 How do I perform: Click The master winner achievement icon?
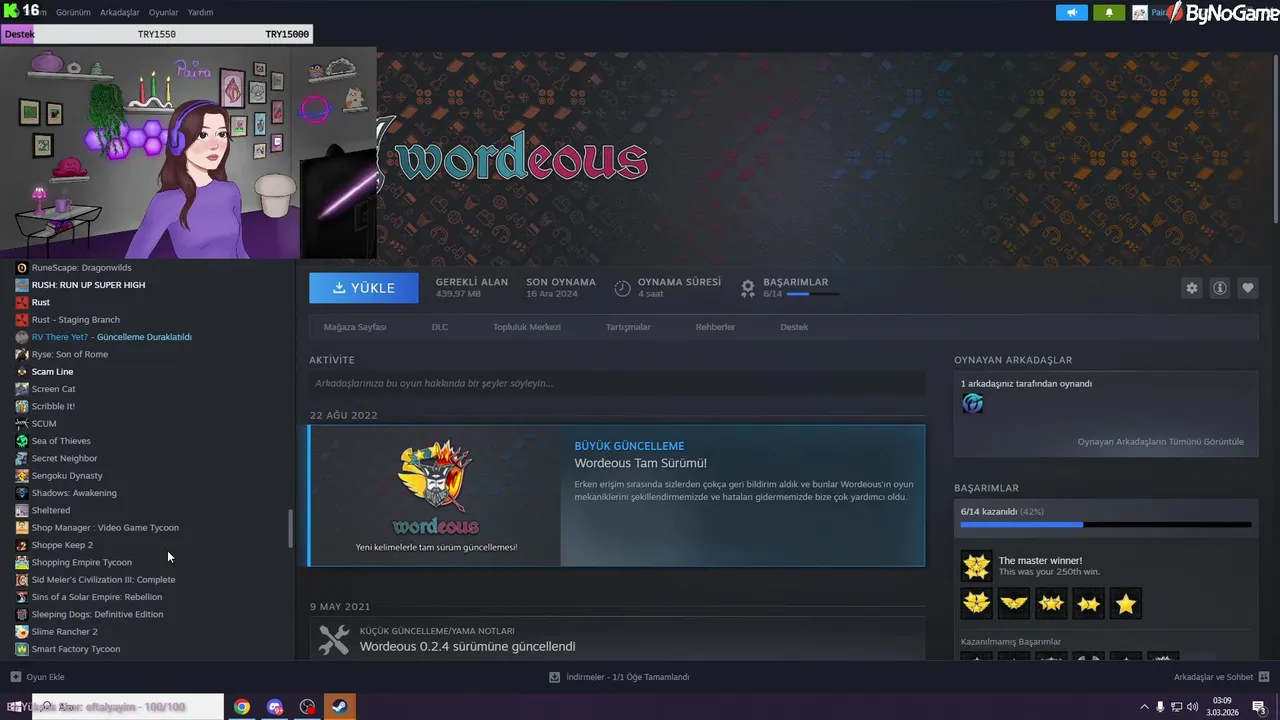pyautogui.click(x=976, y=567)
